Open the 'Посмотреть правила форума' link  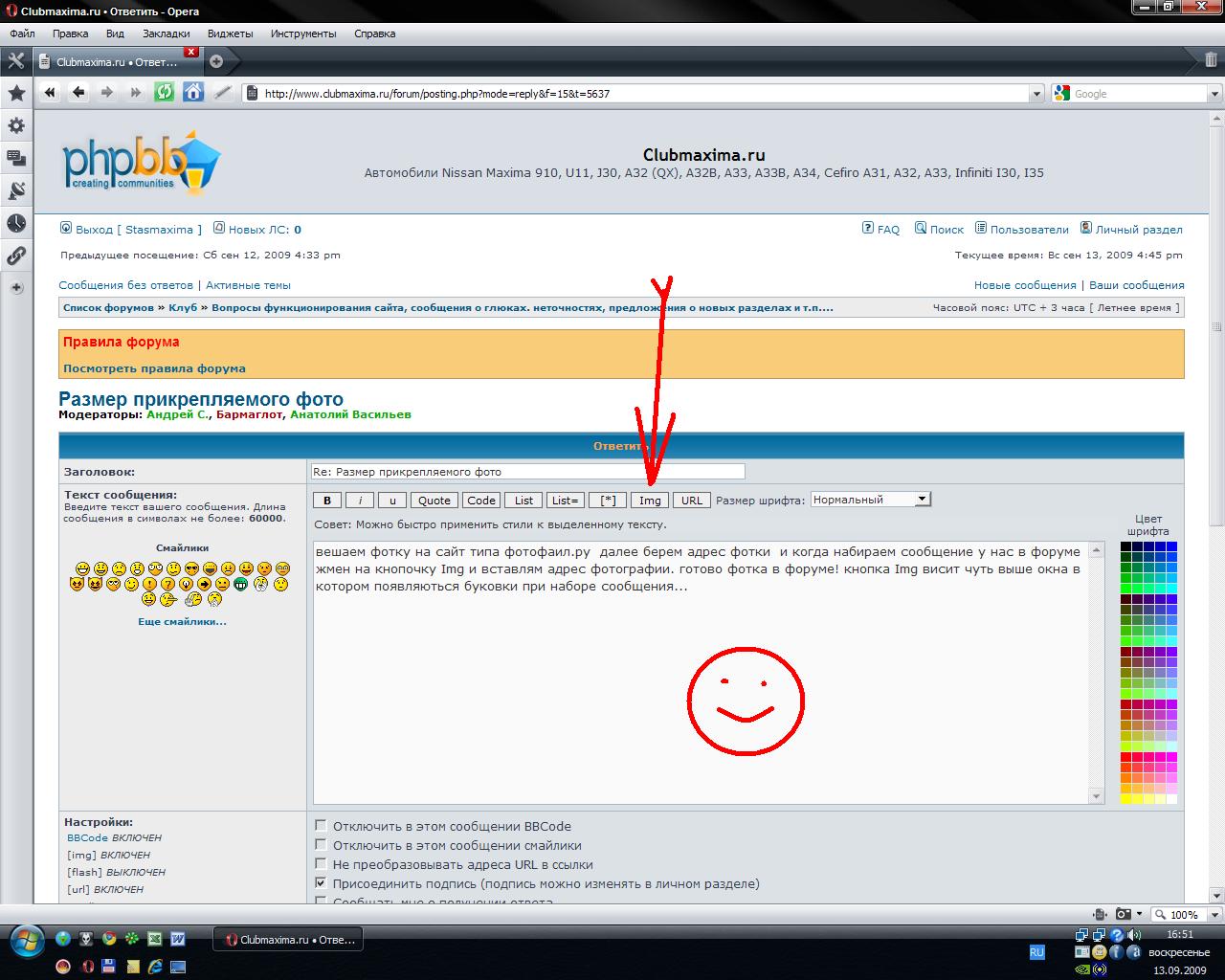pos(154,368)
